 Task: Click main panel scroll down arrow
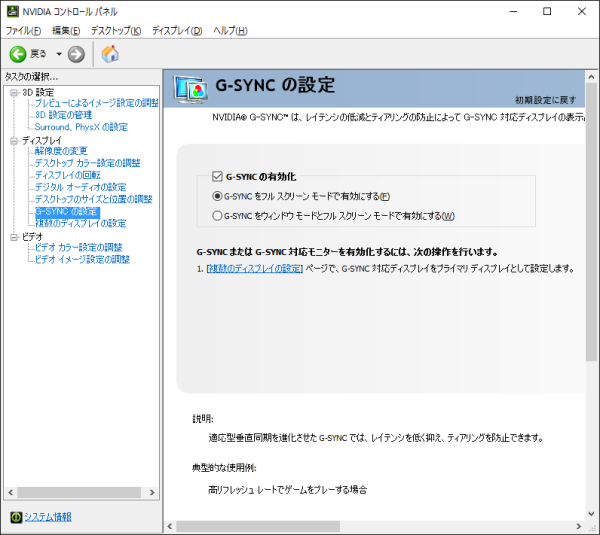click(x=591, y=514)
